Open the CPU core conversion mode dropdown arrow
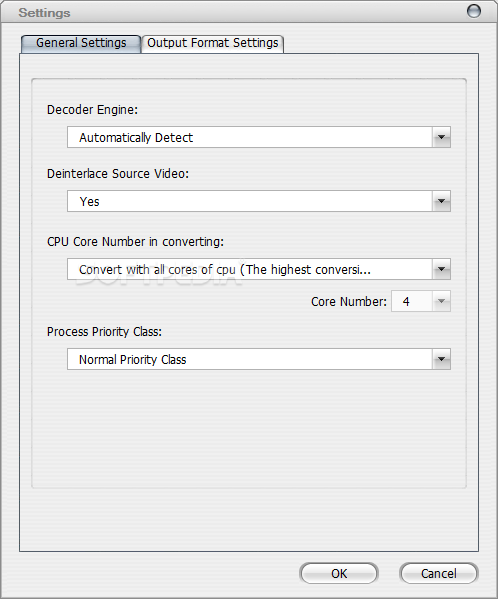Screen dimensions: 498x599 [441, 269]
